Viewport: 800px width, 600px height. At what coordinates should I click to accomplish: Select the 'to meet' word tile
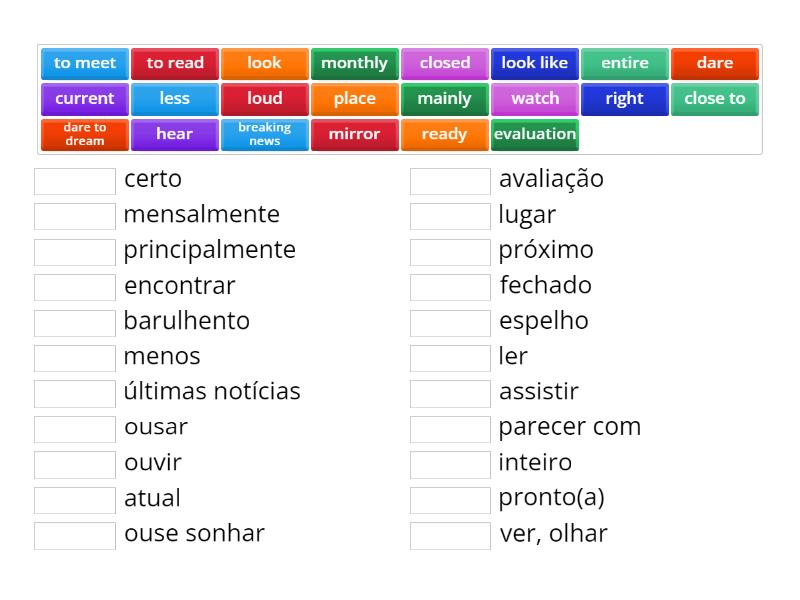click(x=85, y=62)
